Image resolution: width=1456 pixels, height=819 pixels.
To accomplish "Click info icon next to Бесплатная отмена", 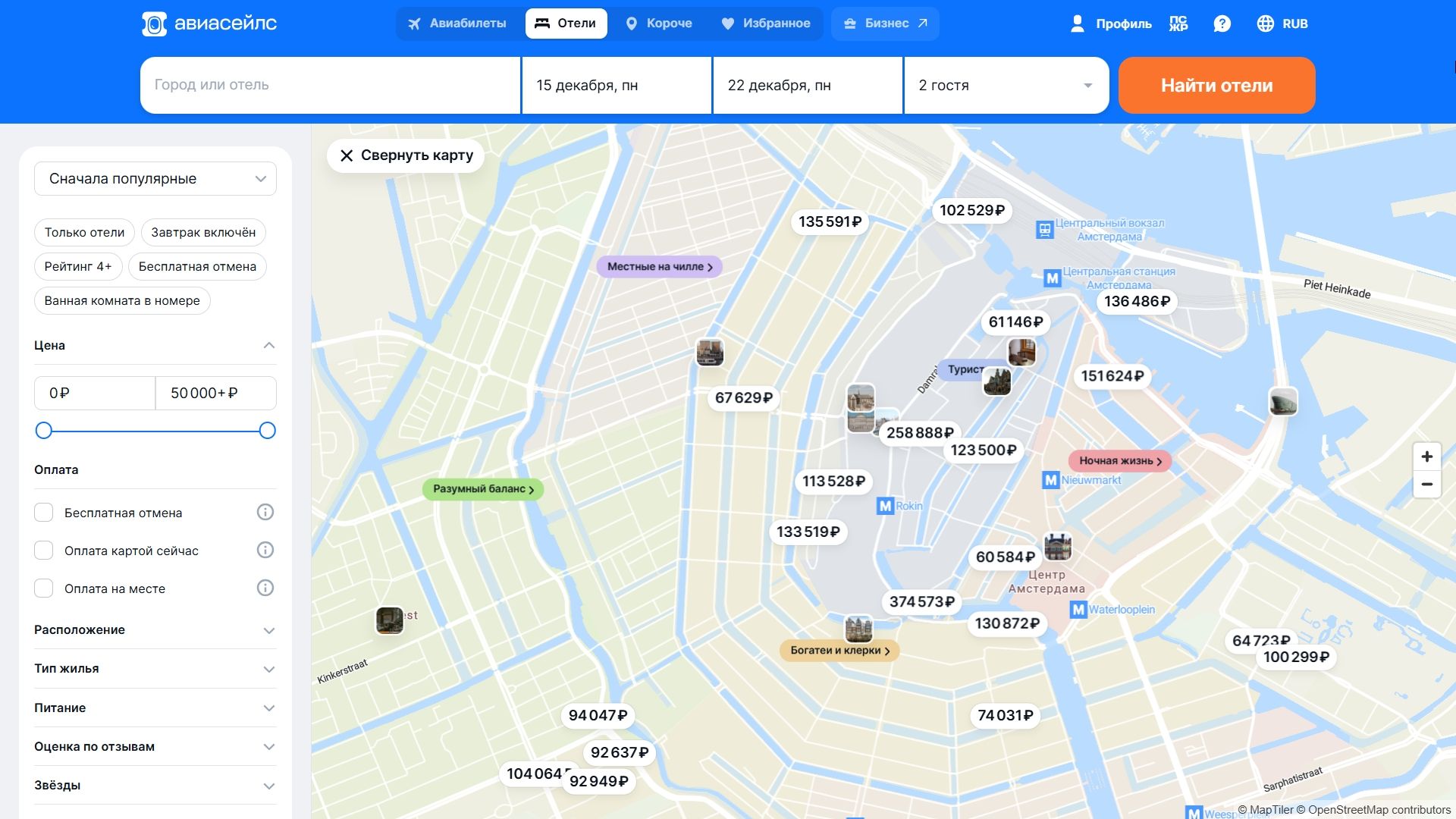I will click(x=265, y=513).
